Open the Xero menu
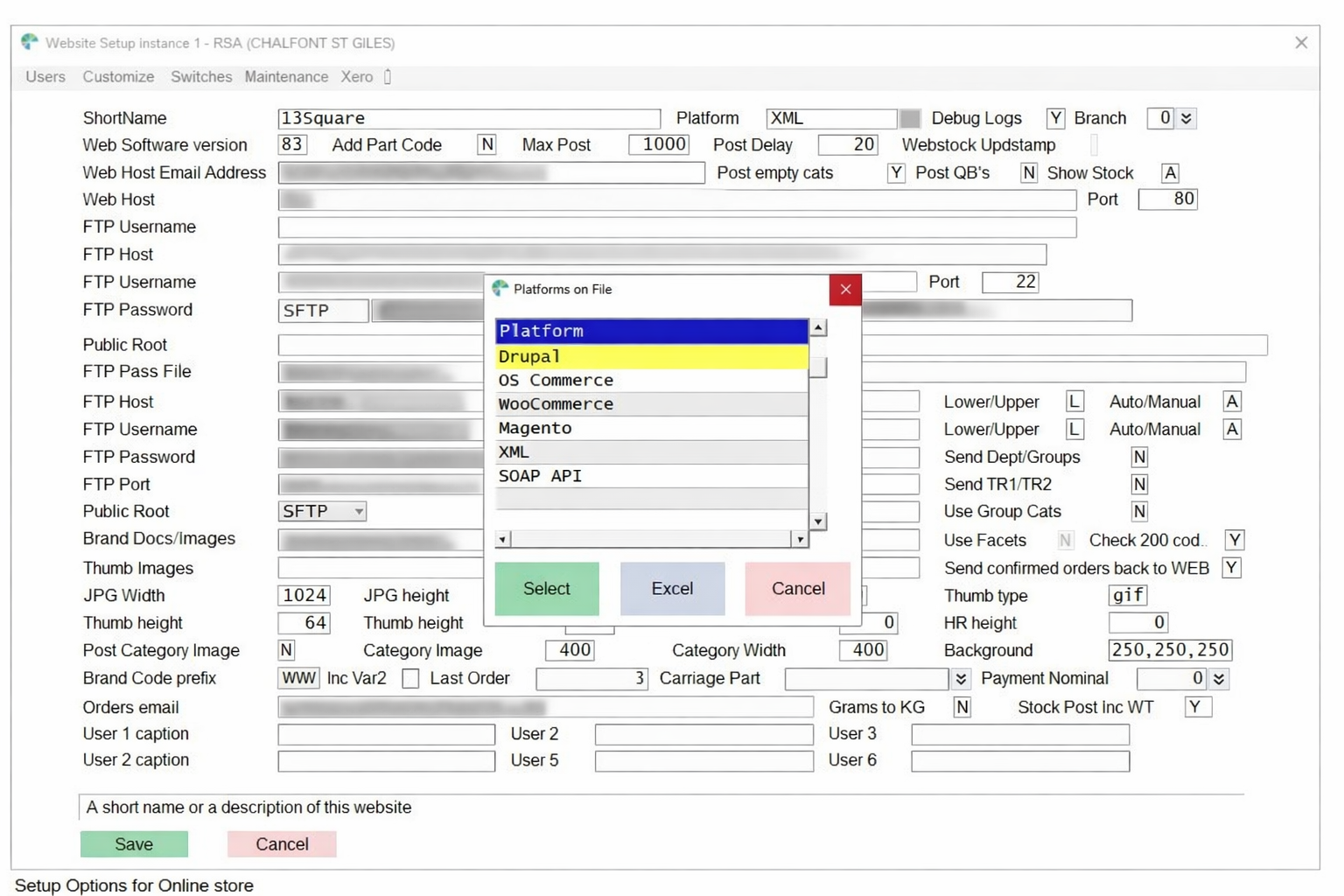 356,77
